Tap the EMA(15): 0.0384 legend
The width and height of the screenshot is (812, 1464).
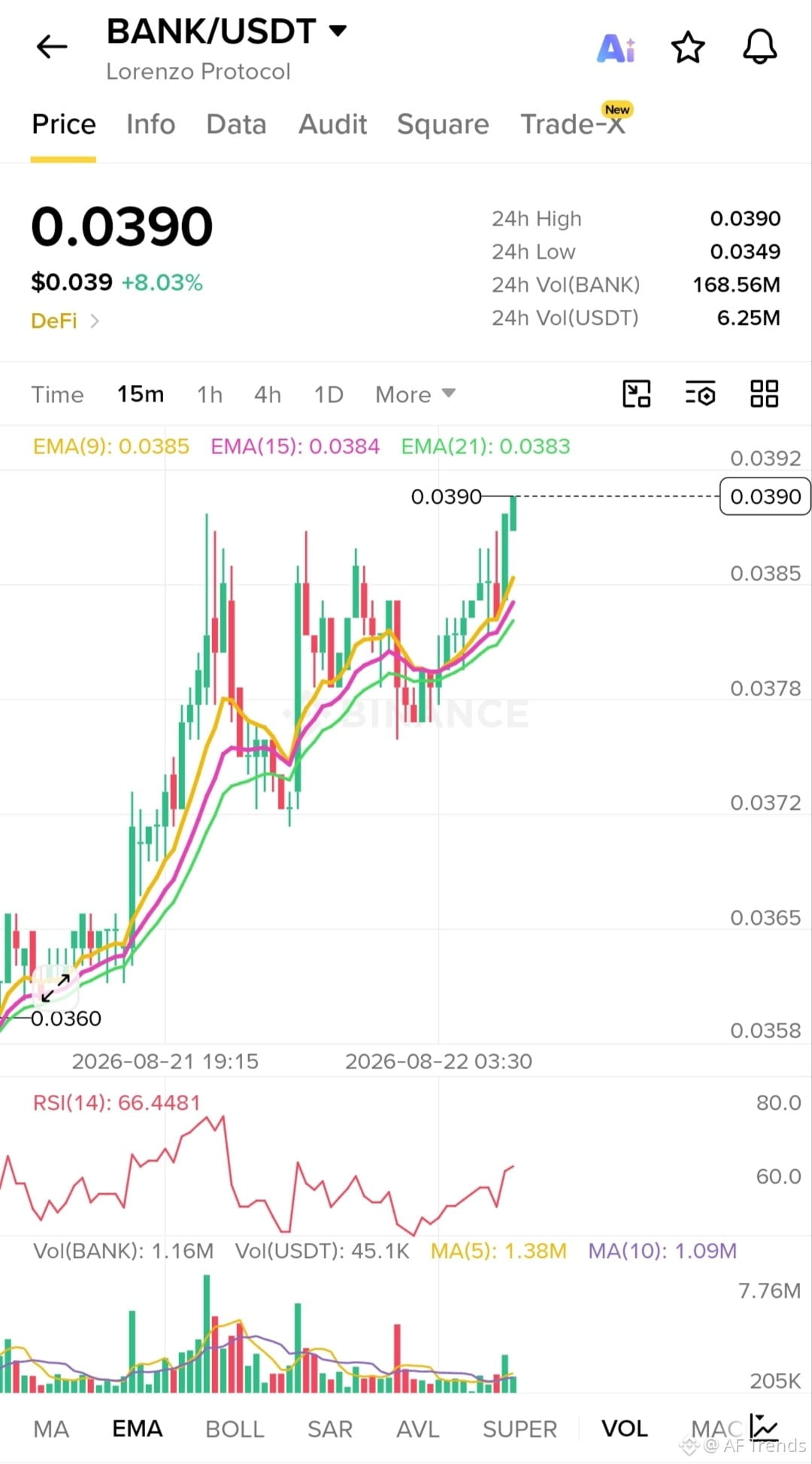(x=295, y=447)
